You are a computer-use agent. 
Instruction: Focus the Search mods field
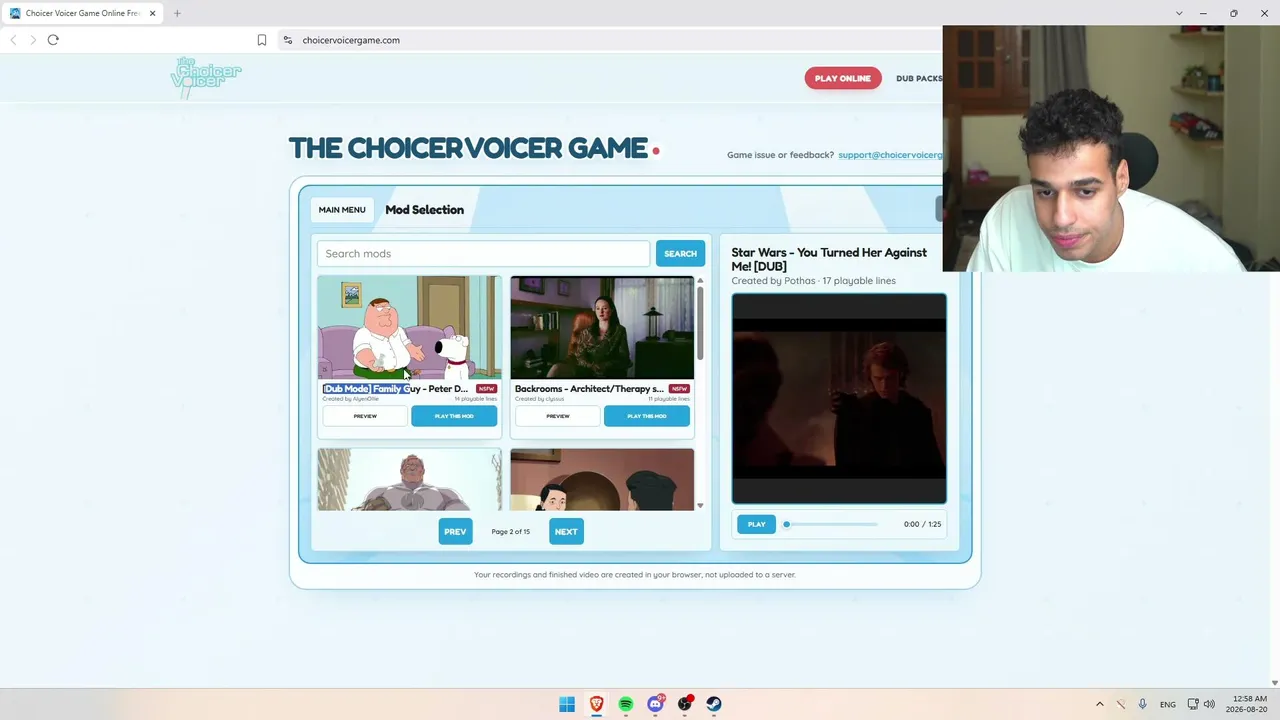484,254
